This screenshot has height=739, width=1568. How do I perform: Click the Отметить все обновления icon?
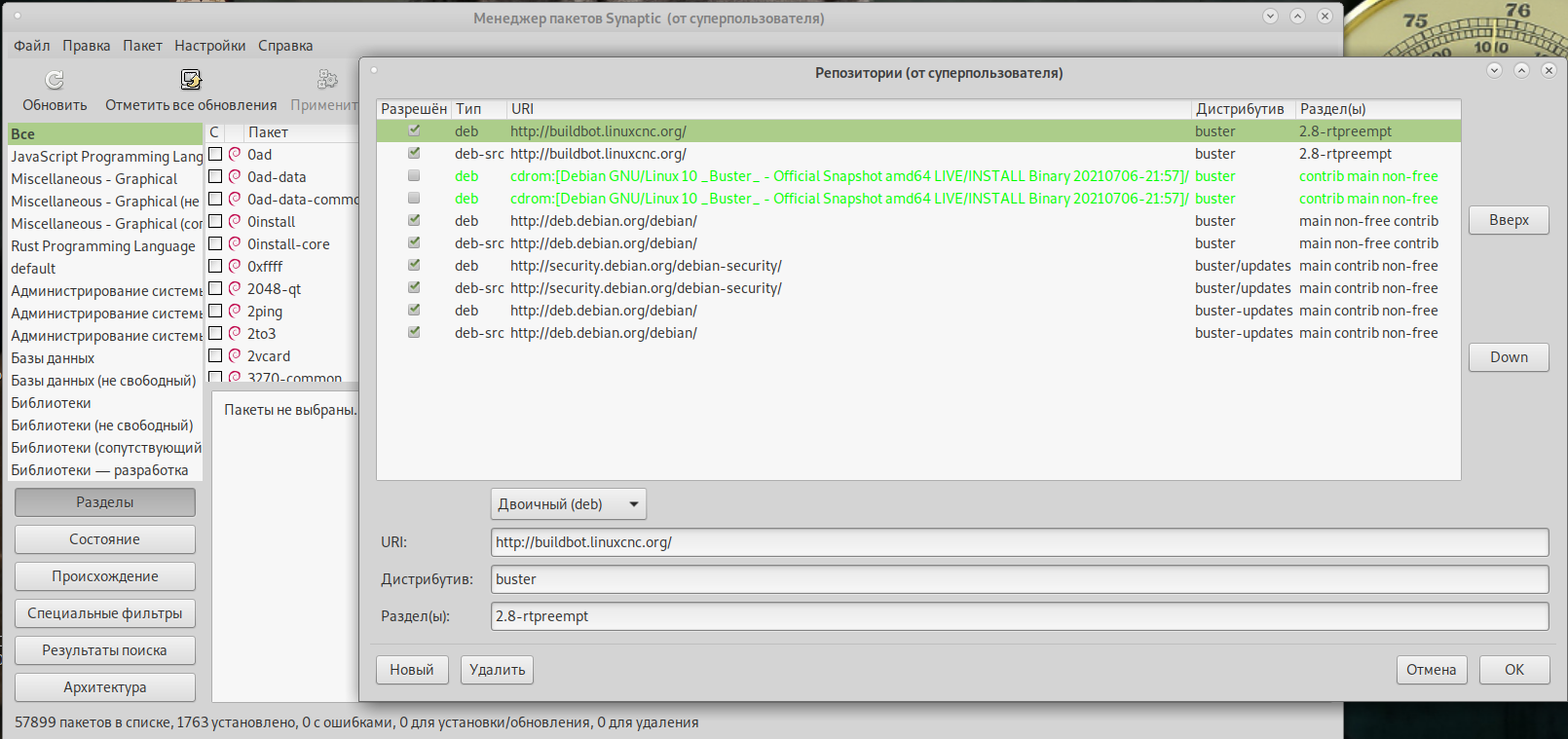pos(191,80)
